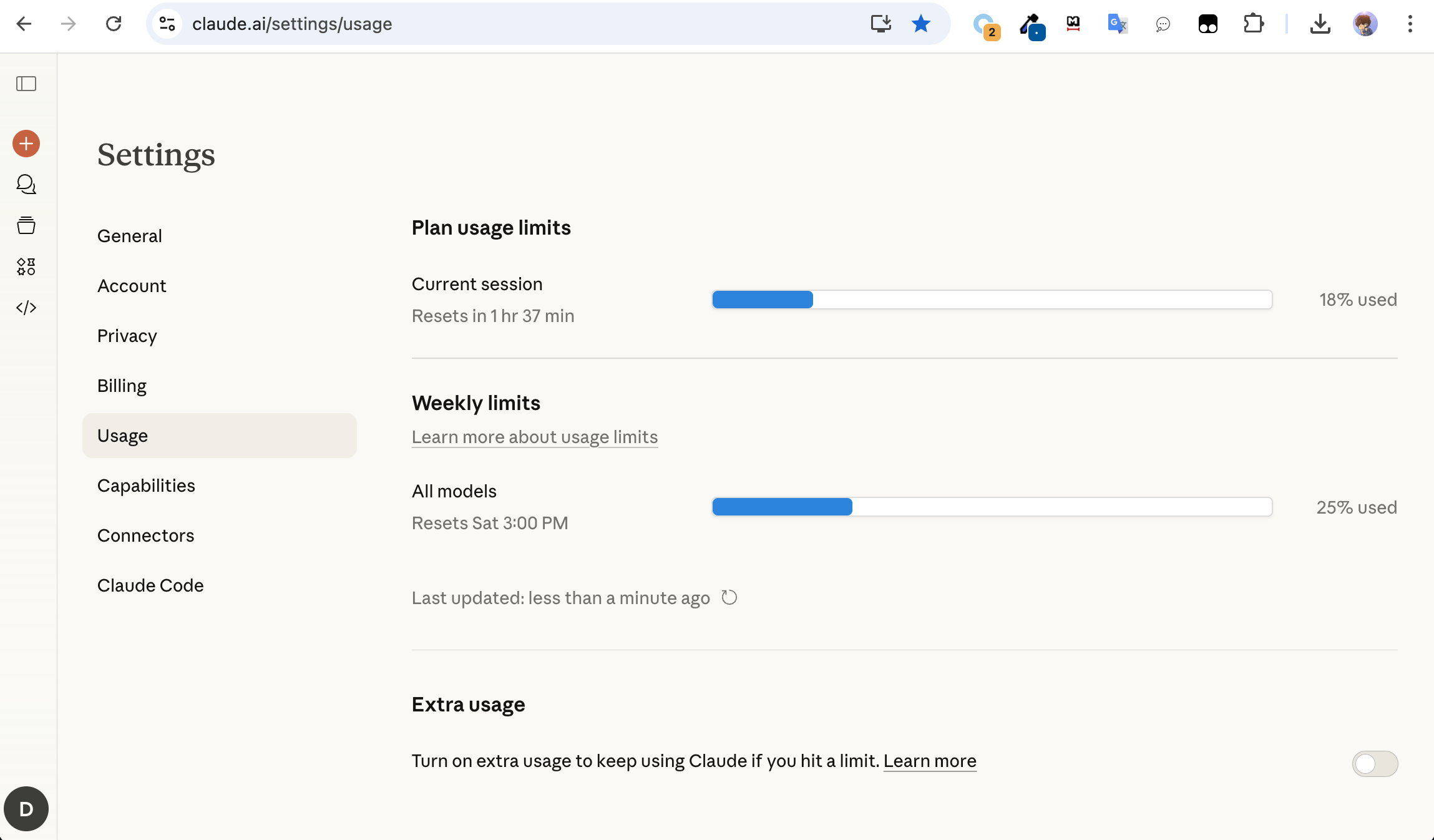Open the Chats bubble icon

(x=26, y=184)
